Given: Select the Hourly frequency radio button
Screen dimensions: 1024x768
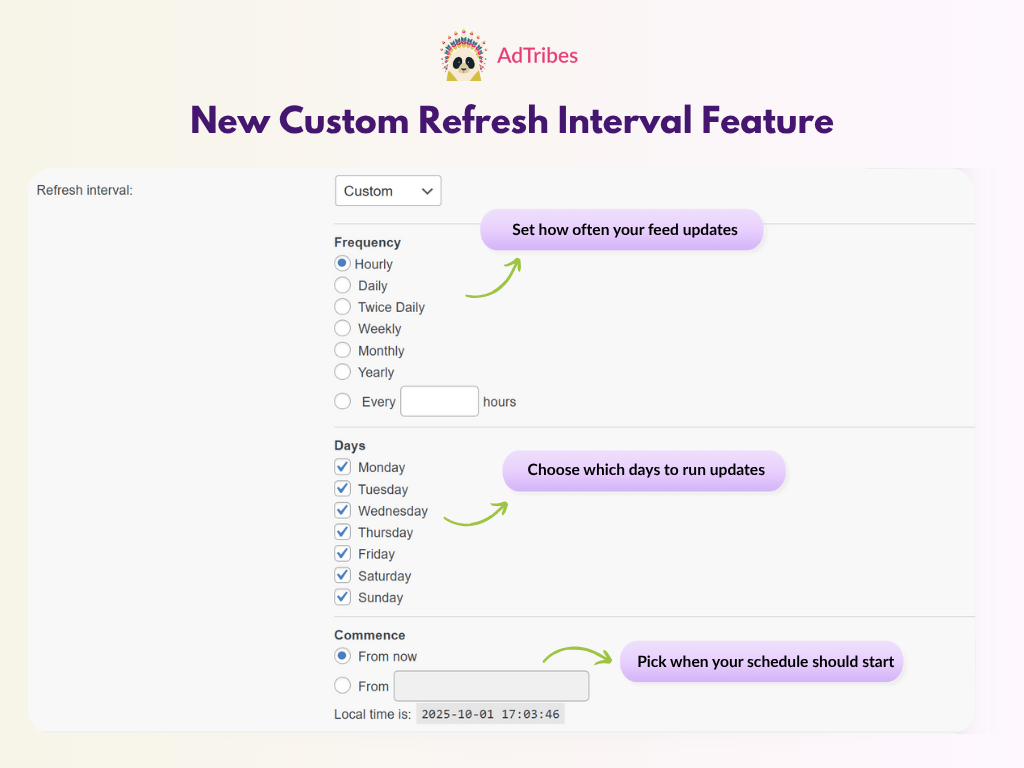Looking at the screenshot, I should click(343, 264).
